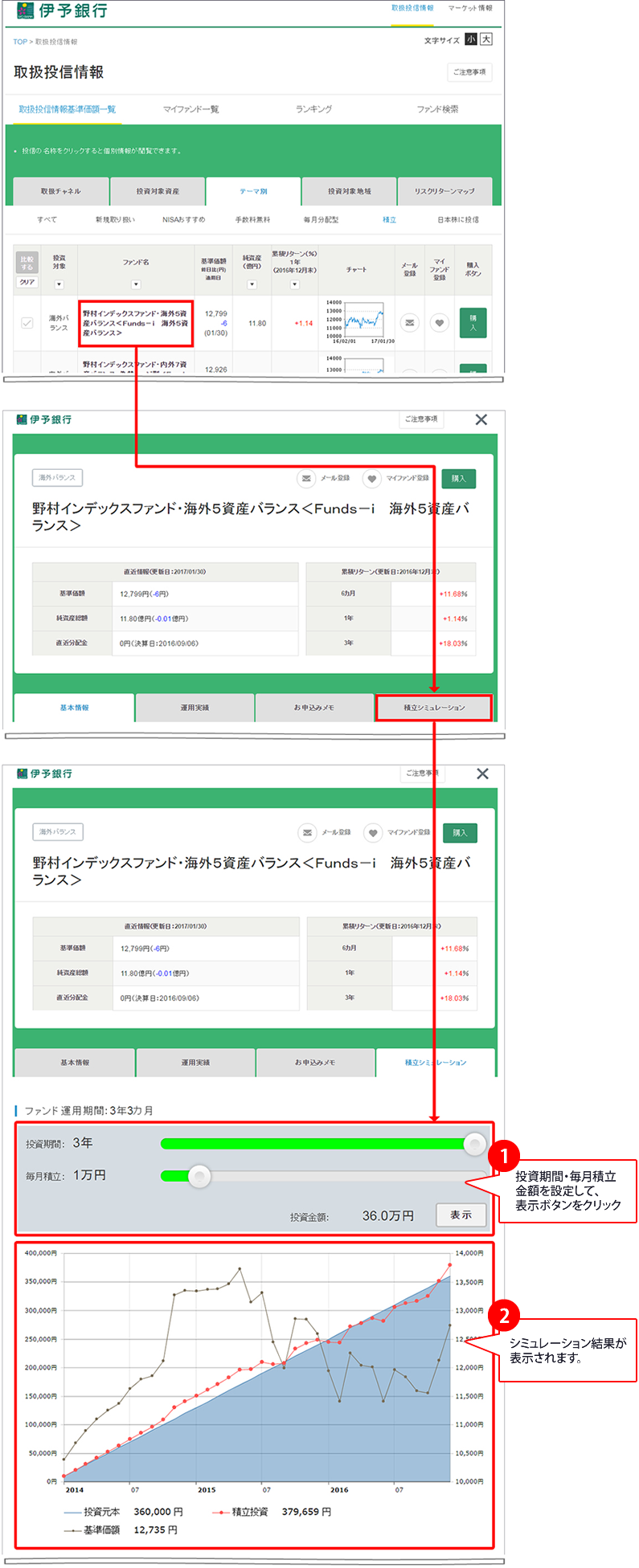639x1568 pixels.
Task: Choose the 日本株に投信 theme filter
Action: click(458, 219)
